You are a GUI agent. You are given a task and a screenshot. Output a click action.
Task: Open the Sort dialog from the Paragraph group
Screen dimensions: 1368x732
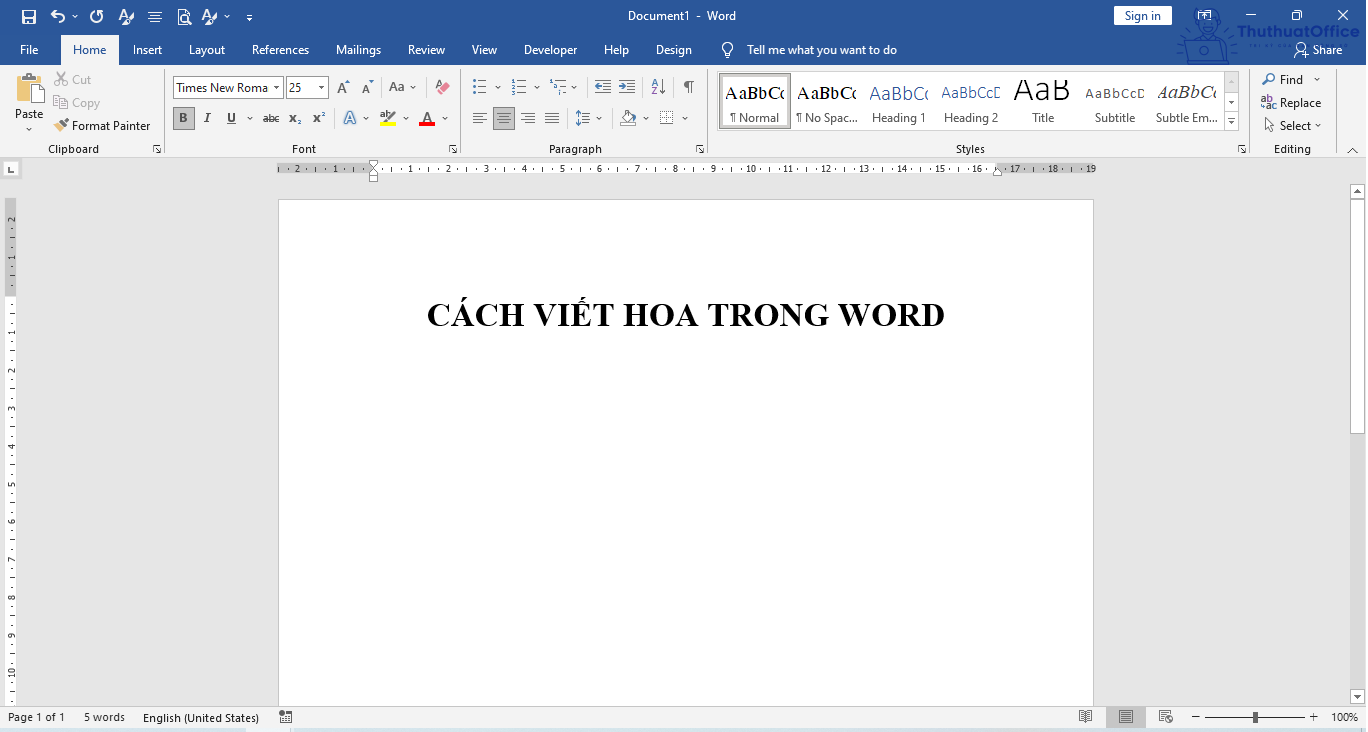point(657,87)
